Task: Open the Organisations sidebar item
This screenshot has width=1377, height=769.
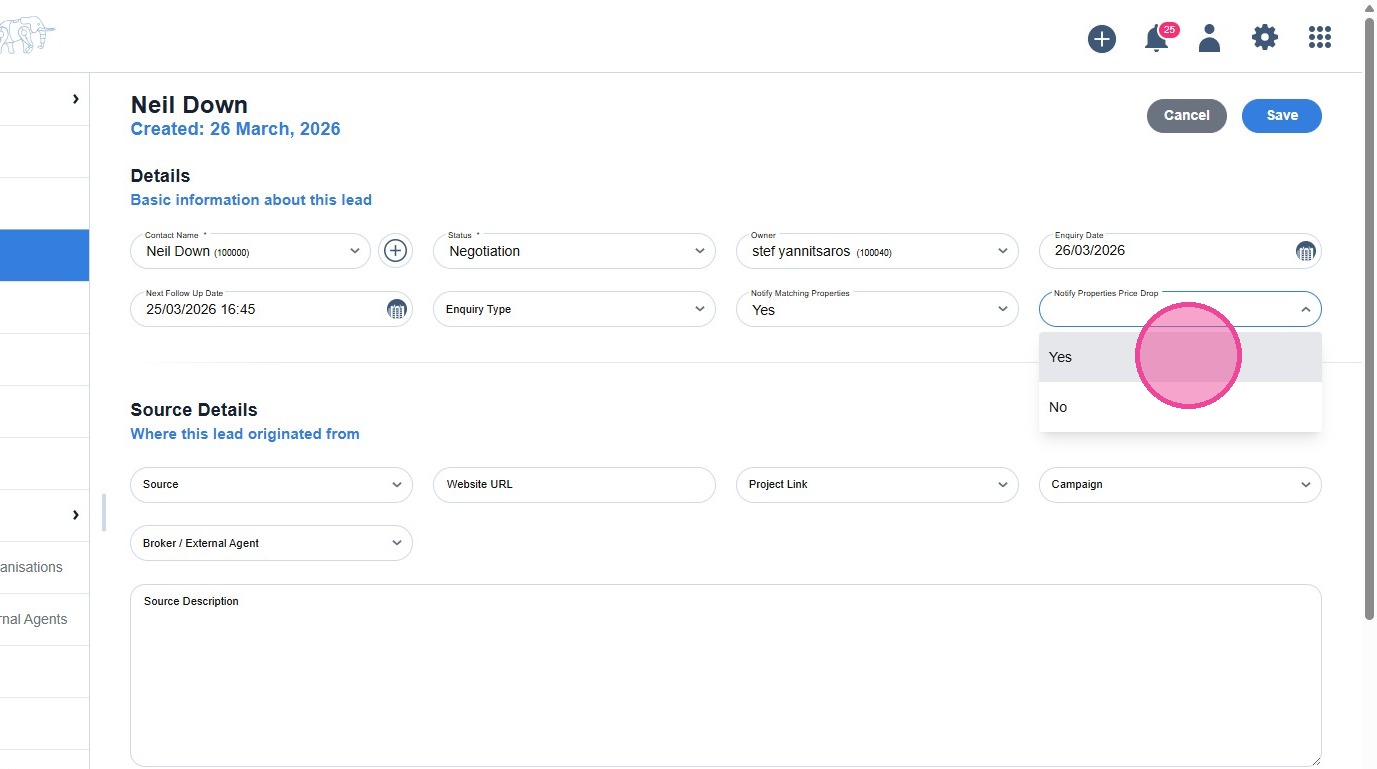Action: 44,567
